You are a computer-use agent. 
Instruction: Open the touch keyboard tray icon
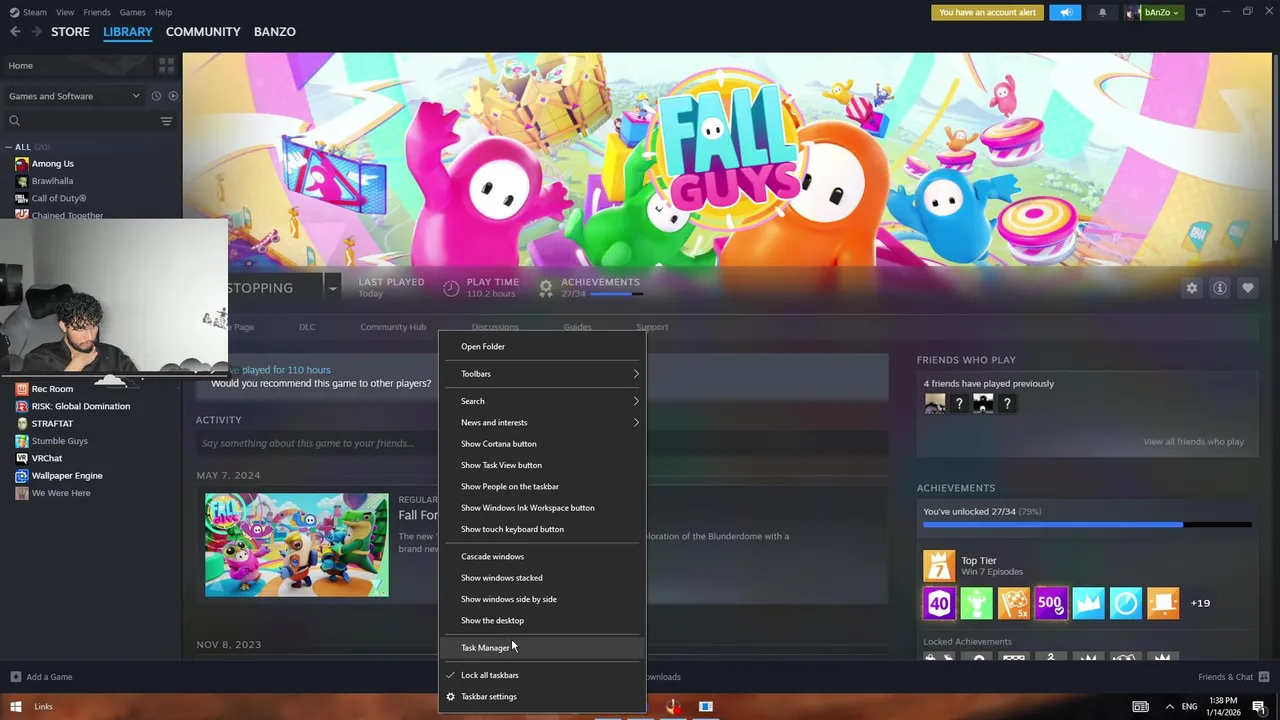click(x=1140, y=706)
